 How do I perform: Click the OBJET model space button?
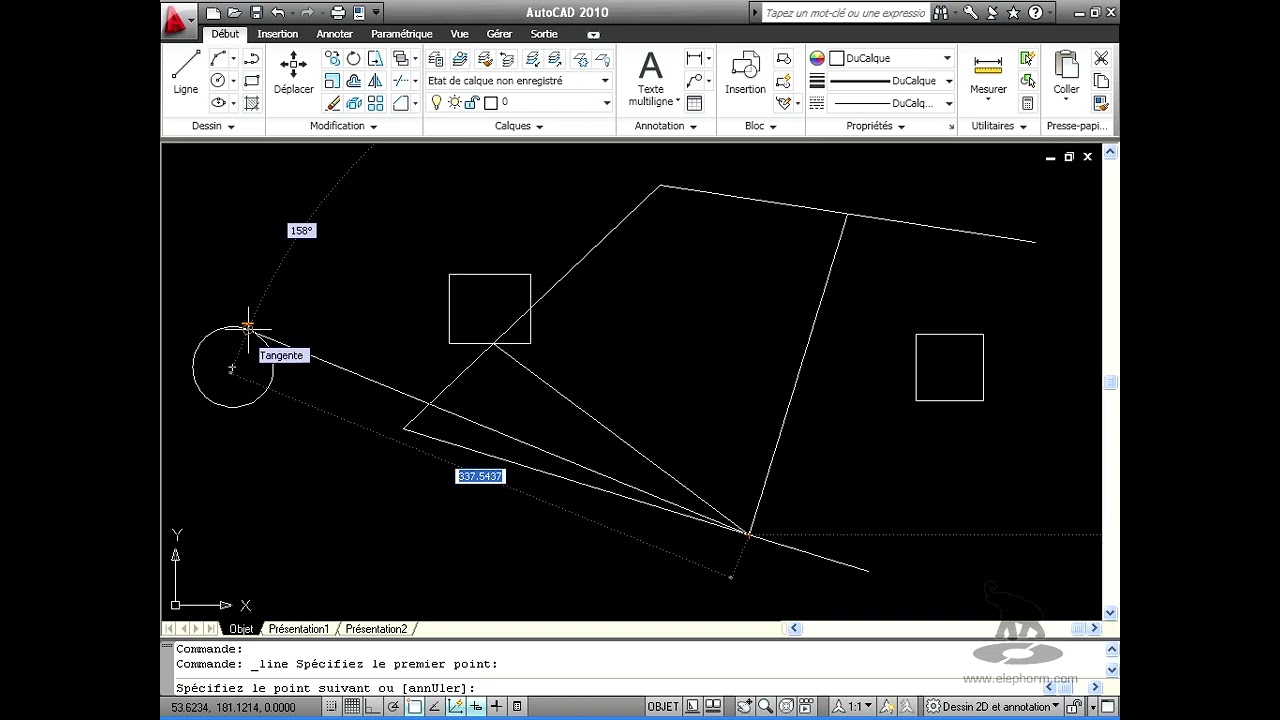coord(663,706)
